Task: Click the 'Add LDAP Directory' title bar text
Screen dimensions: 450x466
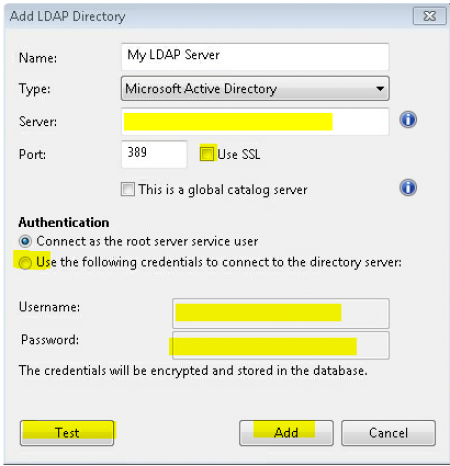Action: (x=68, y=16)
